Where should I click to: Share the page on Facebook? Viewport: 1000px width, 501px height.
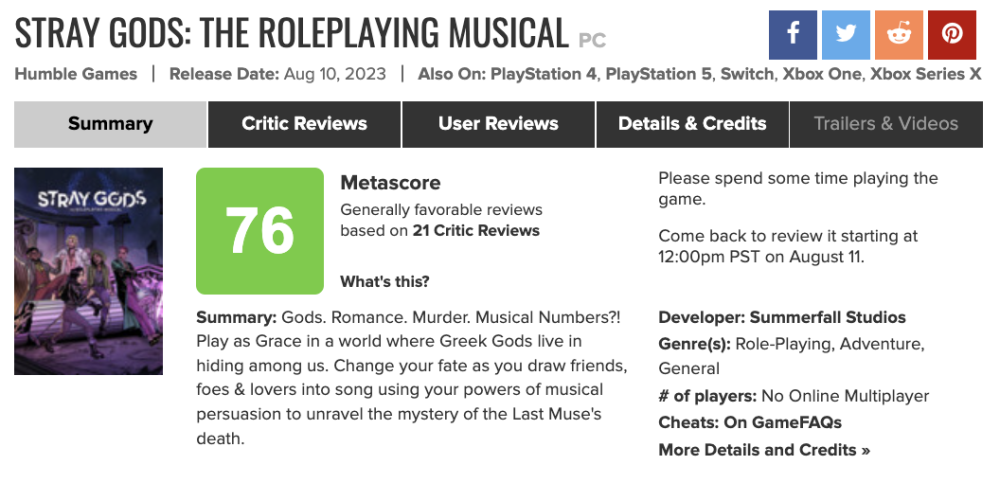pos(793,35)
